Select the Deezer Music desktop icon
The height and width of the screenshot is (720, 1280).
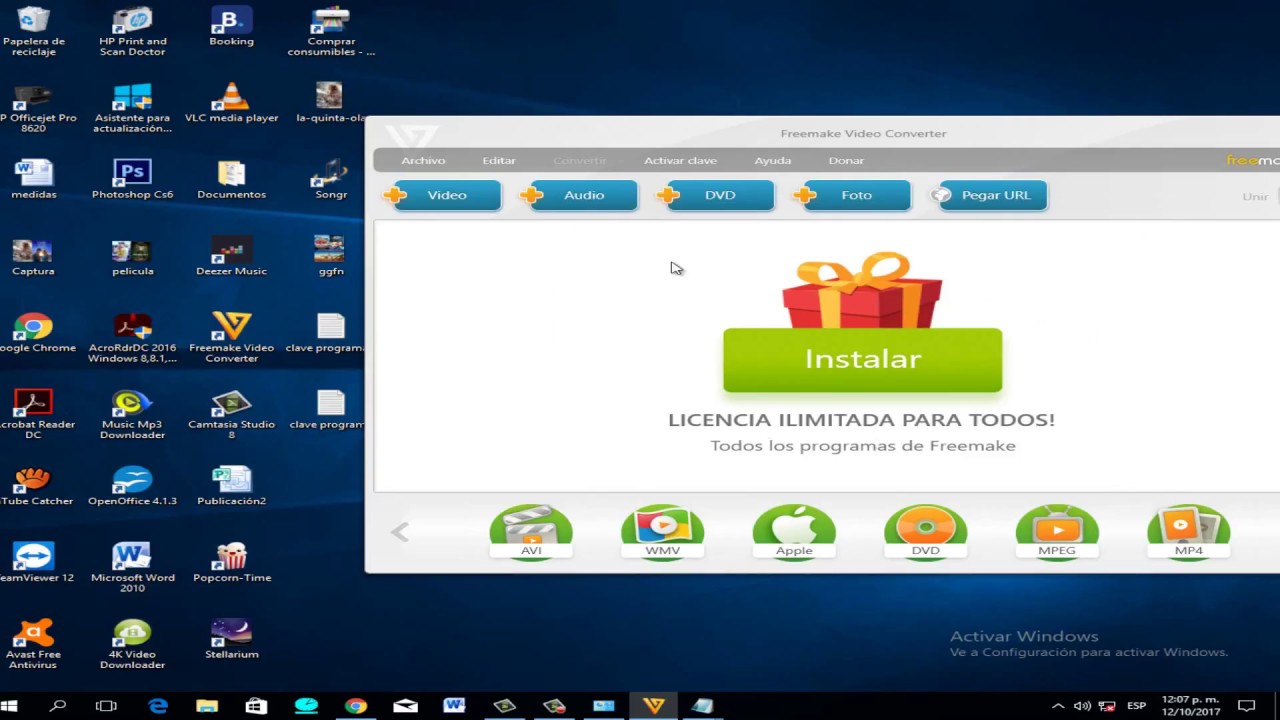[231, 257]
